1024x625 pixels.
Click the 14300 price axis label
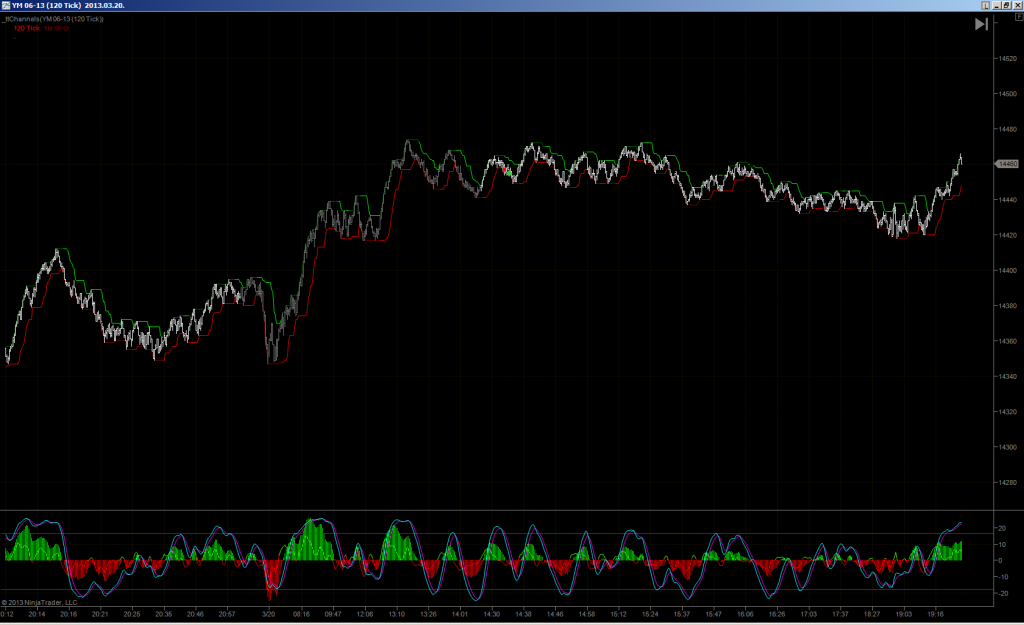pyautogui.click(x=1007, y=447)
